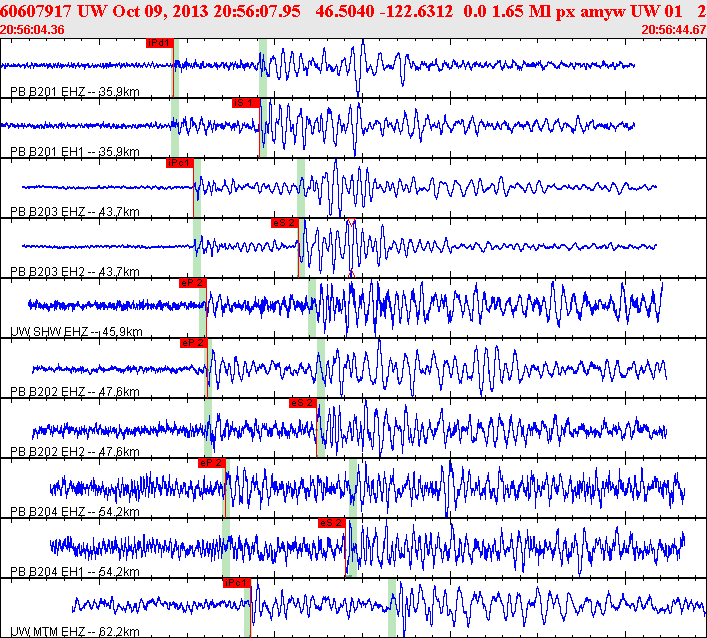Click the green predicted S band on MTM EHZ
707x638 pixels.
392,607
